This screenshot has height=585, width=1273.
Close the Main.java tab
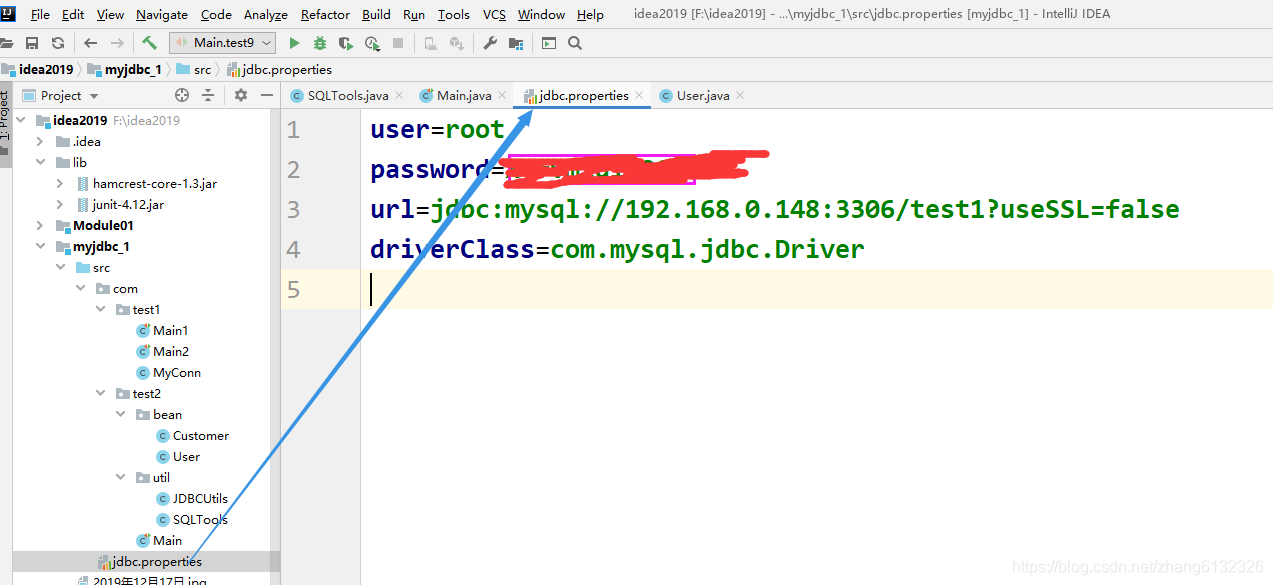click(502, 95)
